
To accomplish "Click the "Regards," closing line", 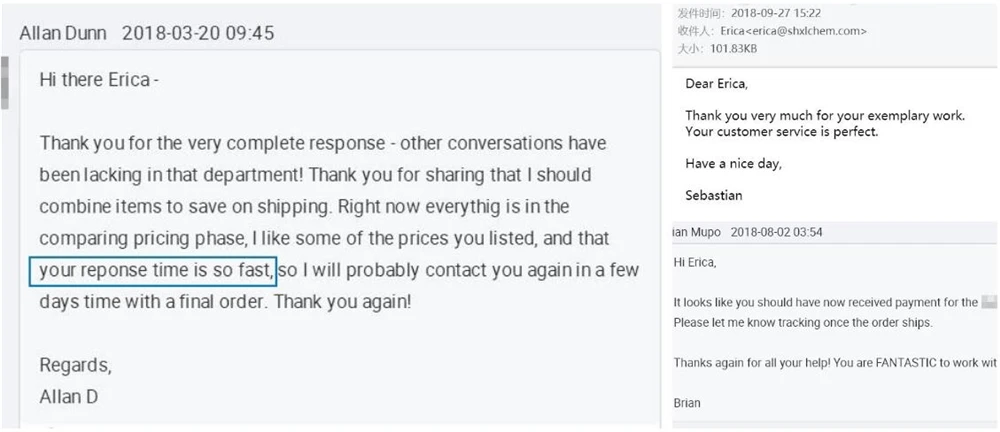I will [x=75, y=364].
